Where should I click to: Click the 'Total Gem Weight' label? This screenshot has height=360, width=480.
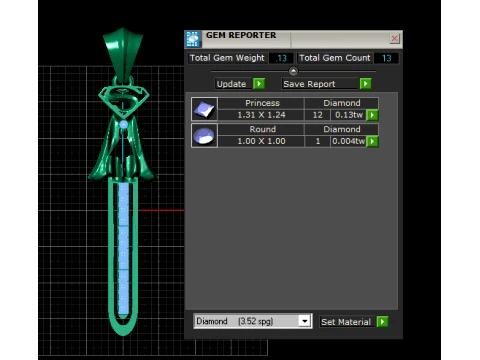tap(227, 58)
